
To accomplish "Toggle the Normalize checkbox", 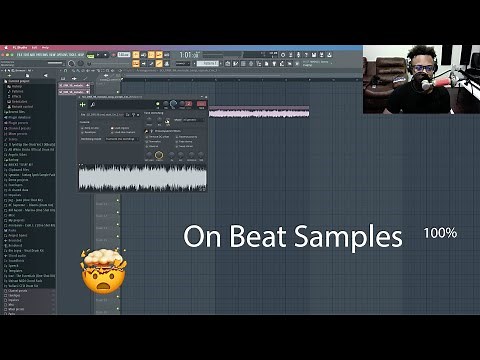I will click(x=154, y=141).
